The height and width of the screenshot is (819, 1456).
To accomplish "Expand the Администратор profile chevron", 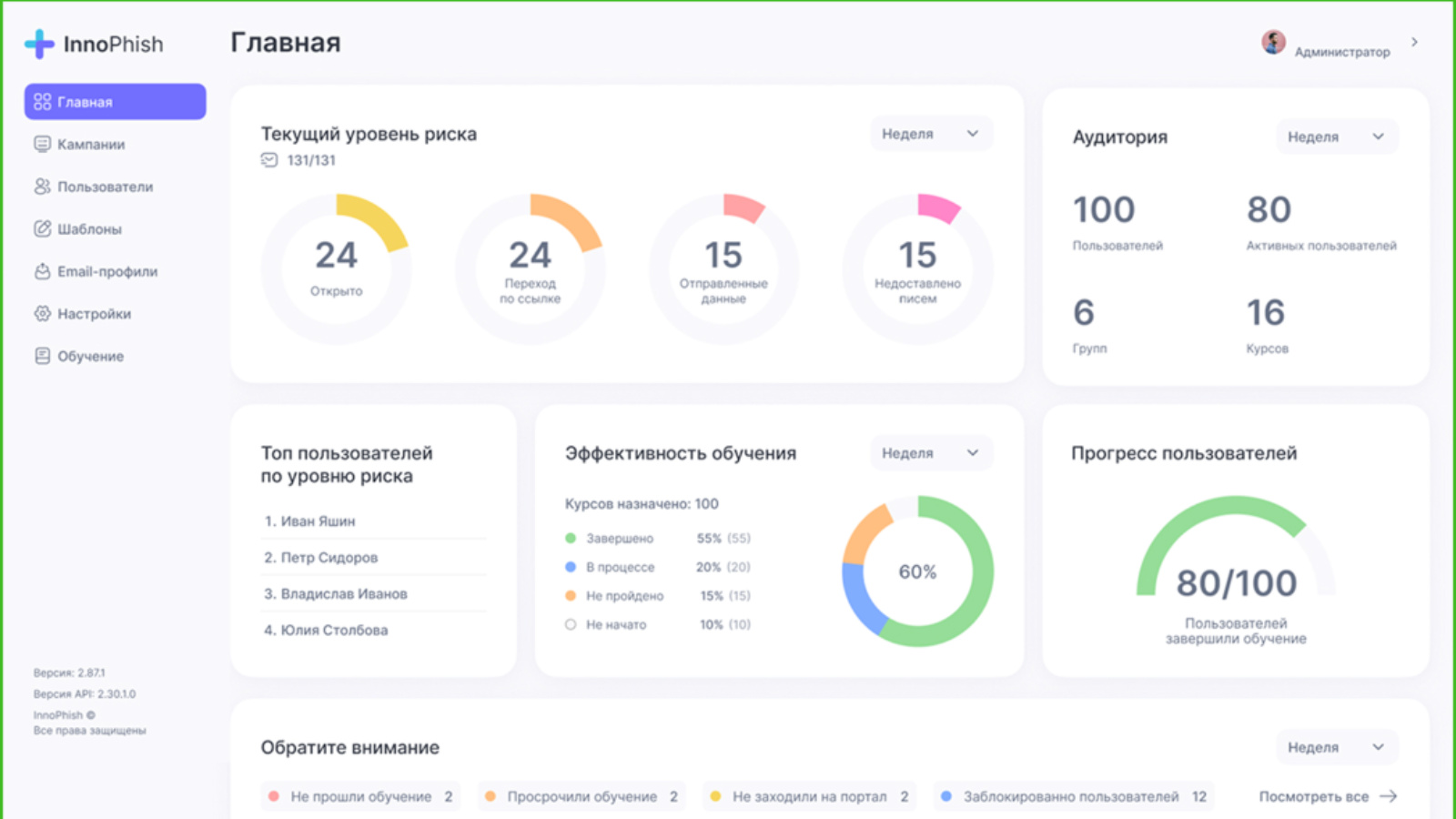I will tap(1414, 42).
